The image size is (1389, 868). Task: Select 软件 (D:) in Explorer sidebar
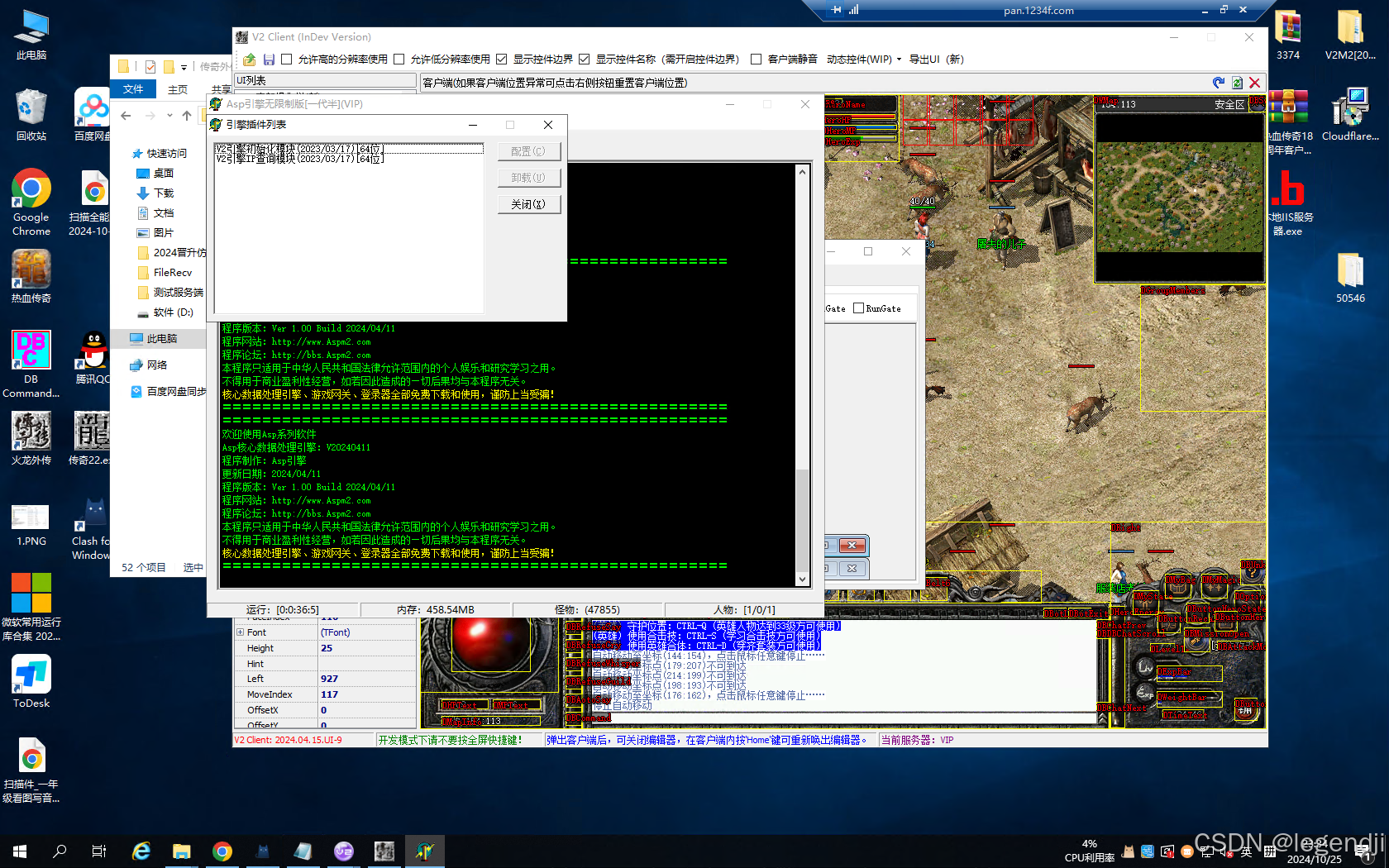(165, 312)
